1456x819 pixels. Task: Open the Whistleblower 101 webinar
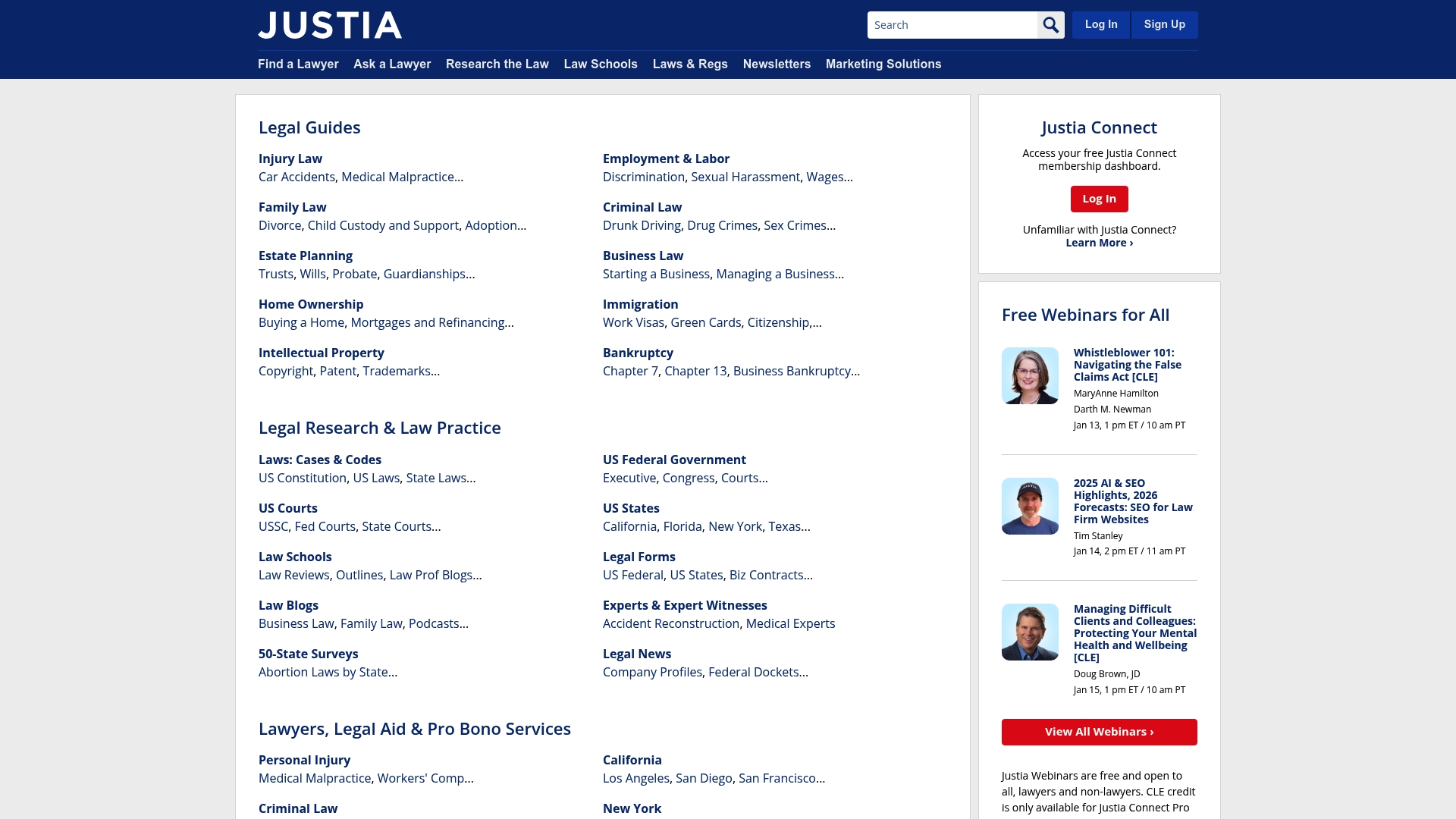tap(1129, 364)
